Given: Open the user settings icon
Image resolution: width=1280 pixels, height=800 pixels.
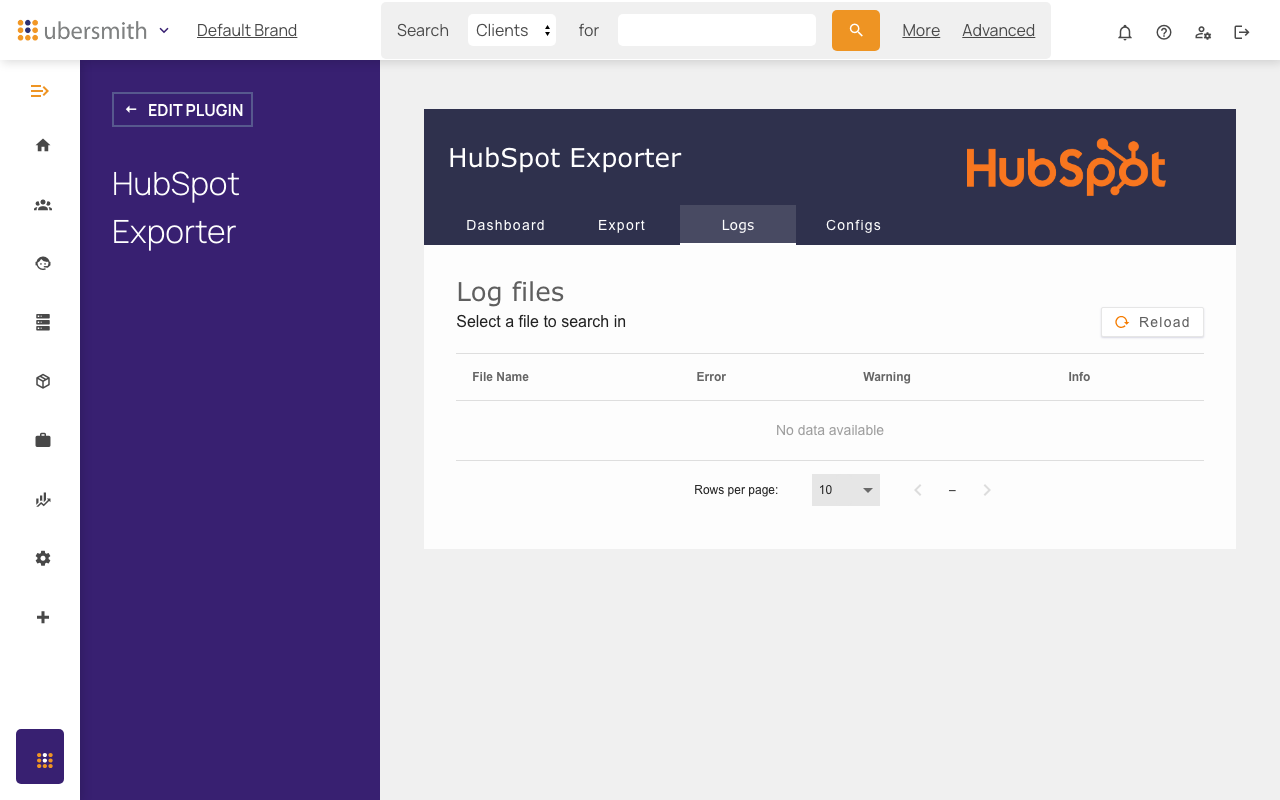Looking at the screenshot, I should pos(1203,32).
